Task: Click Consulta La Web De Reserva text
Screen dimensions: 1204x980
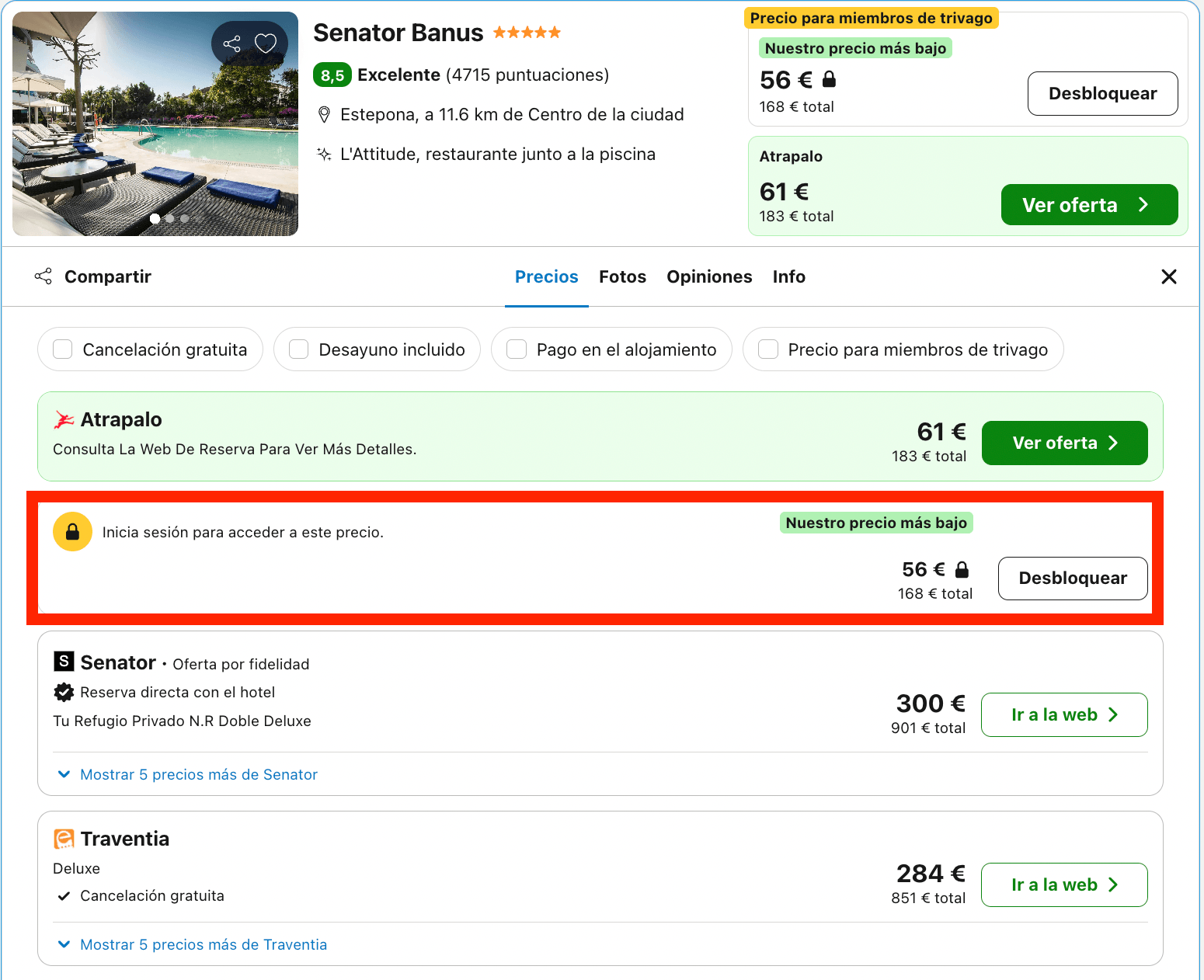Action: point(235,450)
